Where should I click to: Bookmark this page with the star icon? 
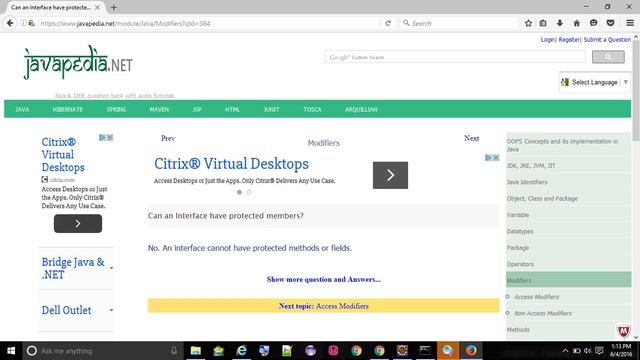pyautogui.click(x=528, y=23)
